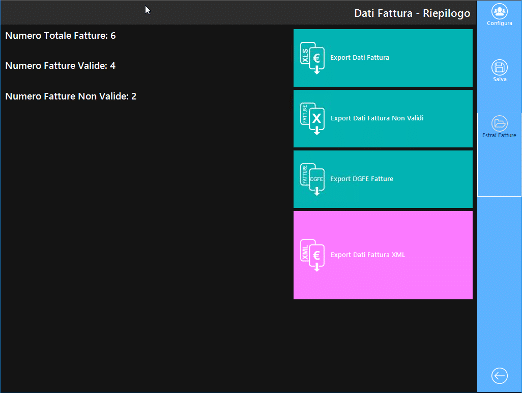Click the Dati Fattura - Riepilogo title
Screen dimensions: 522x393
[412, 13]
